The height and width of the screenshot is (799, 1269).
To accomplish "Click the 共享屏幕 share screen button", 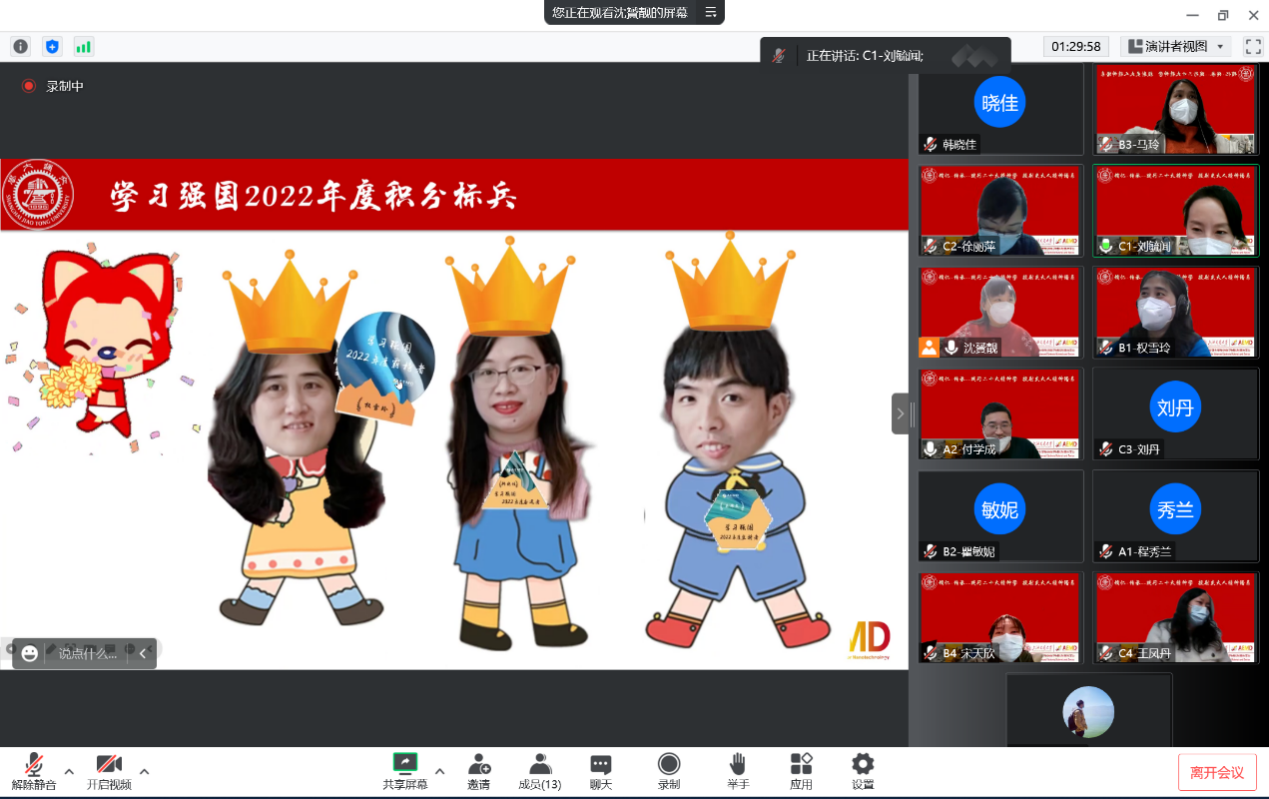I will 405,771.
